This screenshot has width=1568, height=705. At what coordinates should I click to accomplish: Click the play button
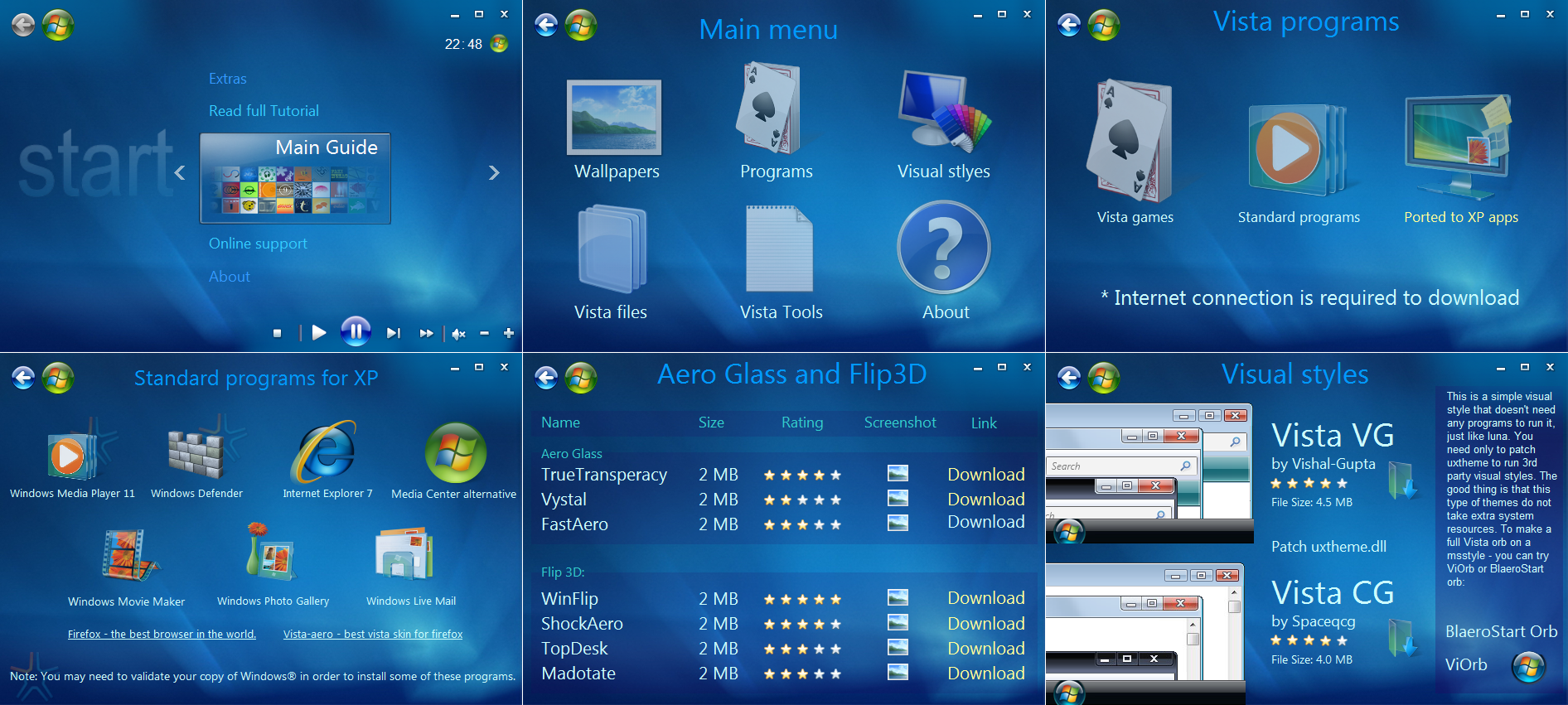[319, 332]
